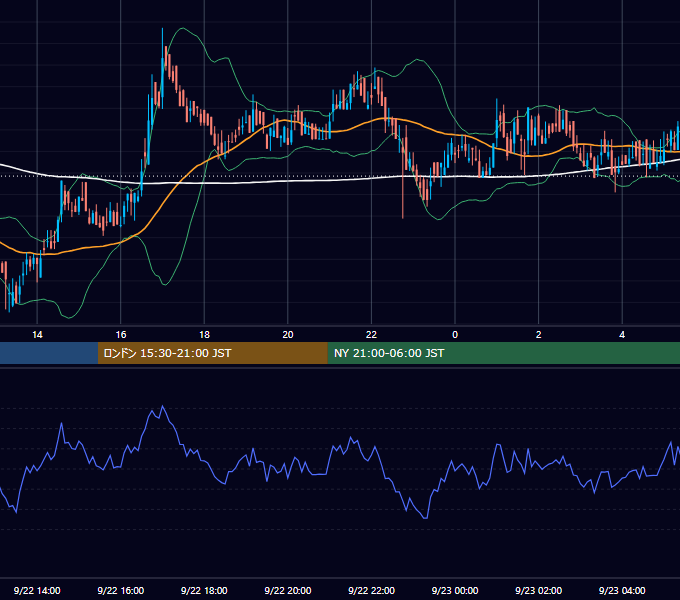
Task: Click the time axis label 2
Action: click(539, 335)
